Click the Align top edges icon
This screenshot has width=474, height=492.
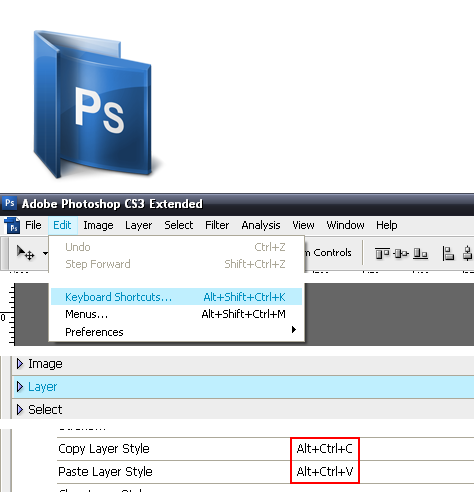point(382,253)
